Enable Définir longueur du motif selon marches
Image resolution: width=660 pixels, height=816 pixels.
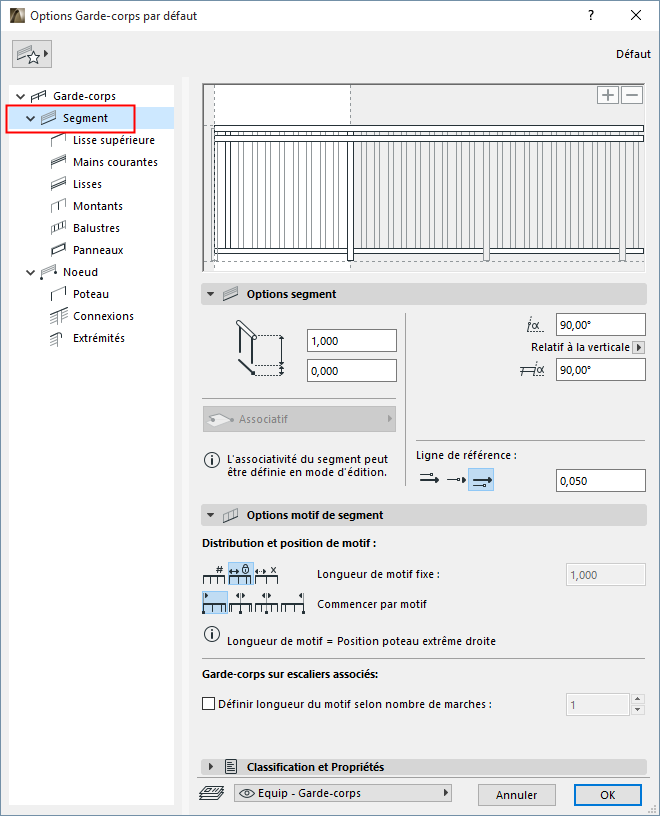tap(208, 704)
